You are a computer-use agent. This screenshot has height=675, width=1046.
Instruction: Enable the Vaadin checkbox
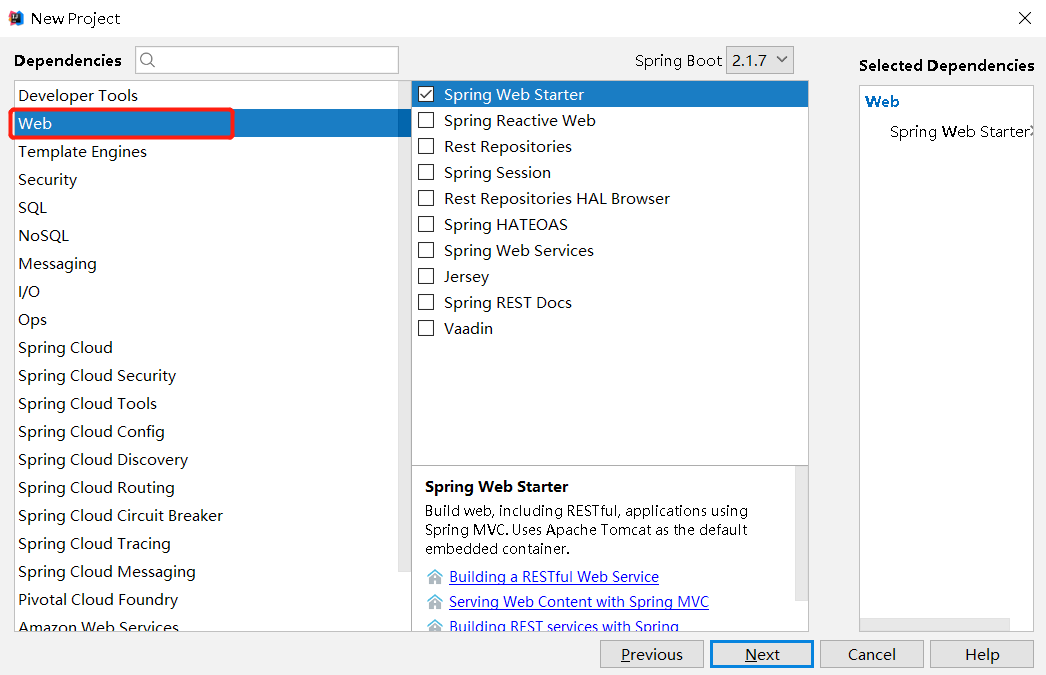(x=426, y=328)
